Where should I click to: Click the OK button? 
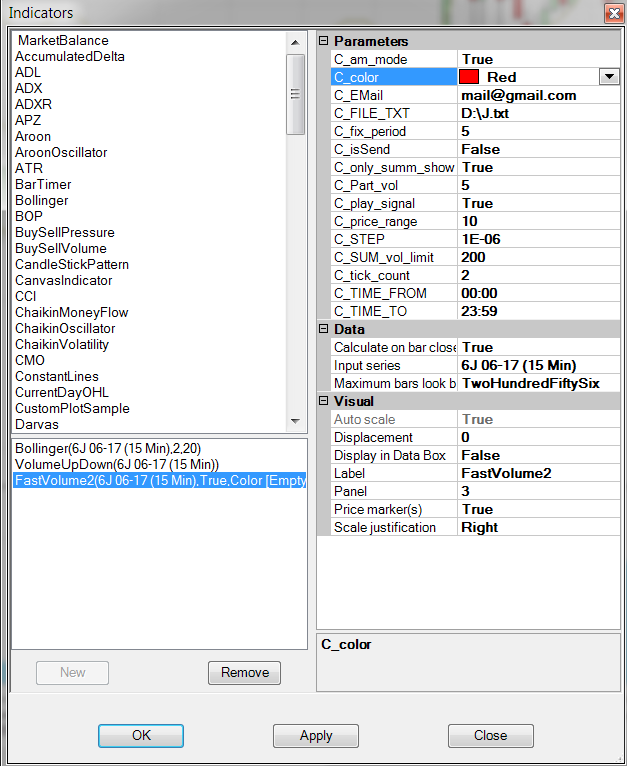click(x=141, y=736)
